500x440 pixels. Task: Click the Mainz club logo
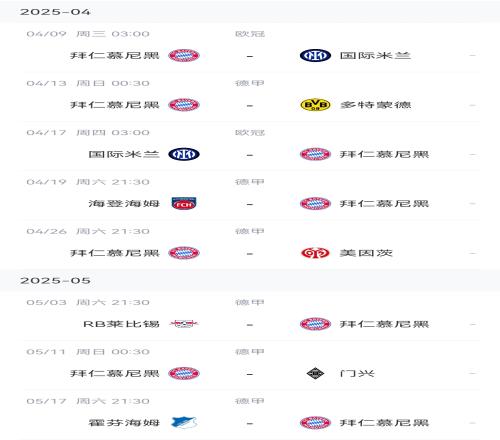(315, 253)
